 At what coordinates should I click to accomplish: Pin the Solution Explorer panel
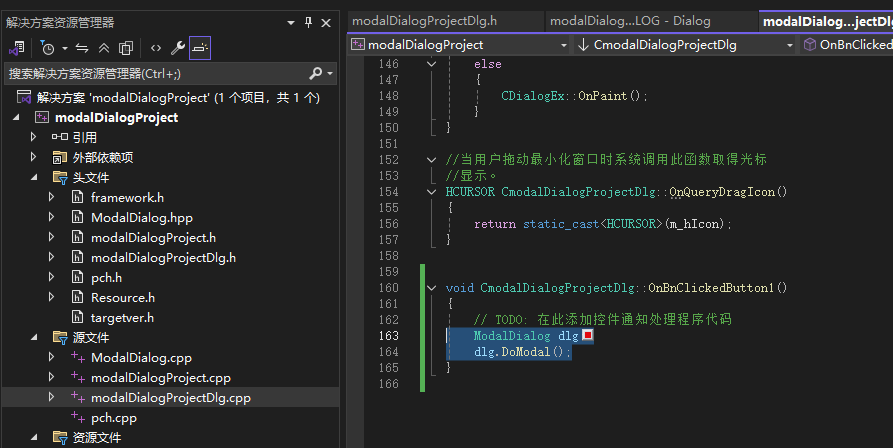click(x=308, y=22)
